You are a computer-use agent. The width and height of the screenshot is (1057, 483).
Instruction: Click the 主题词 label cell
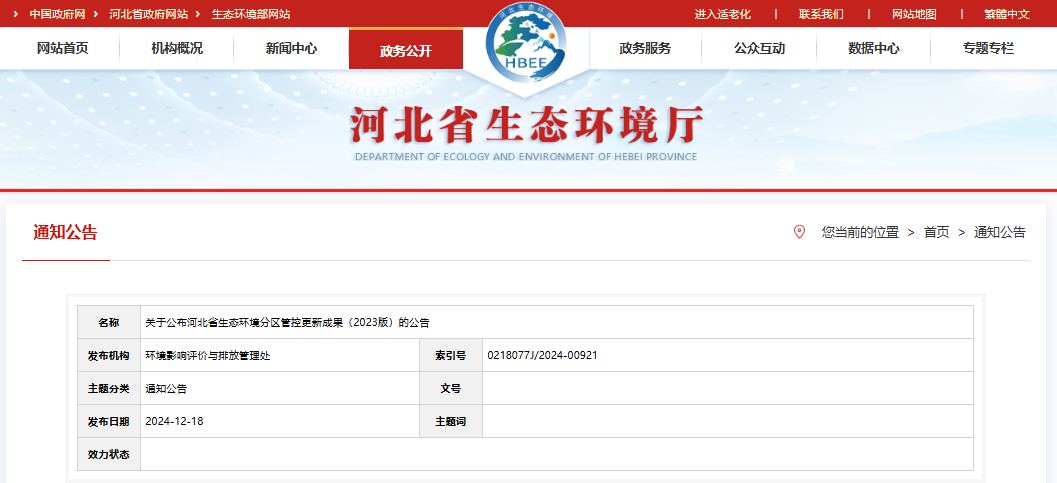coord(451,422)
